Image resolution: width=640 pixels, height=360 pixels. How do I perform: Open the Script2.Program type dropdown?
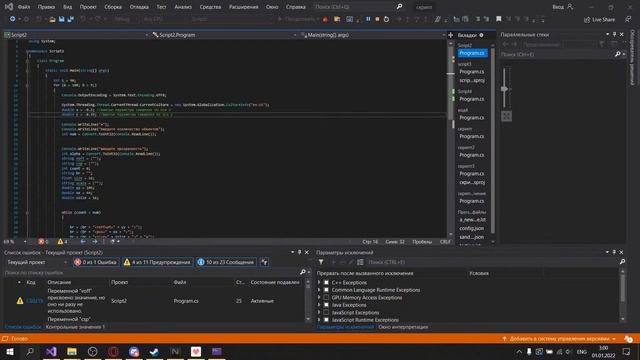[224, 35]
